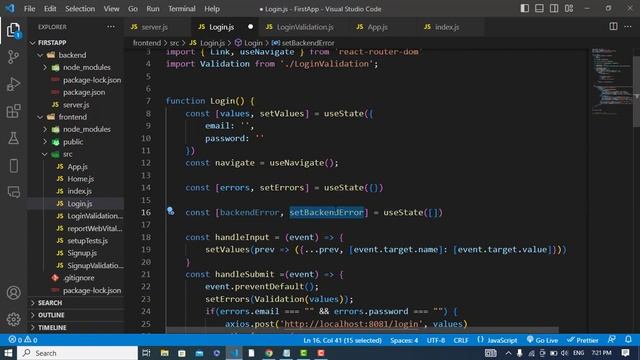Open the Help menu

212,9
